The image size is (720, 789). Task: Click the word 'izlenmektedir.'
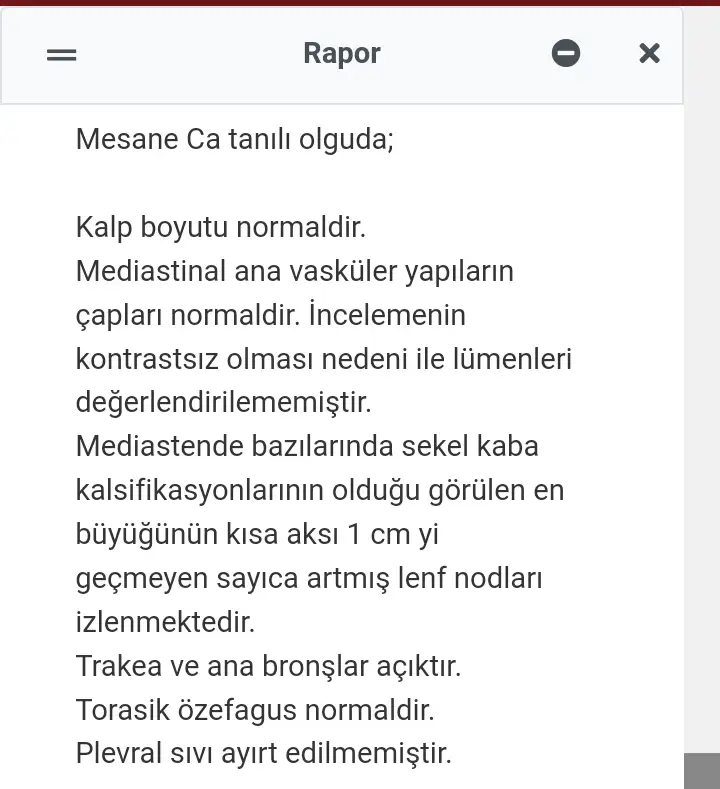pos(165,622)
